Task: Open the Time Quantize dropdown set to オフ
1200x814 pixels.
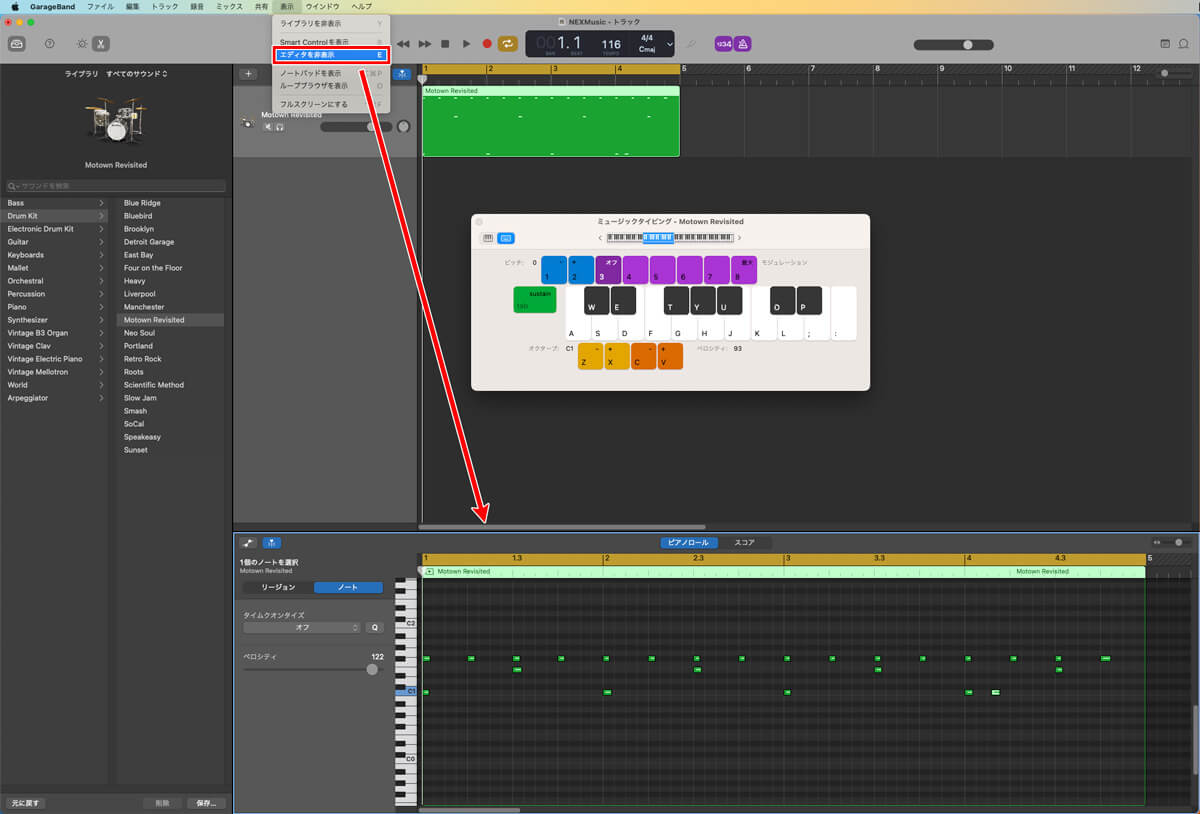Action: tap(302, 628)
